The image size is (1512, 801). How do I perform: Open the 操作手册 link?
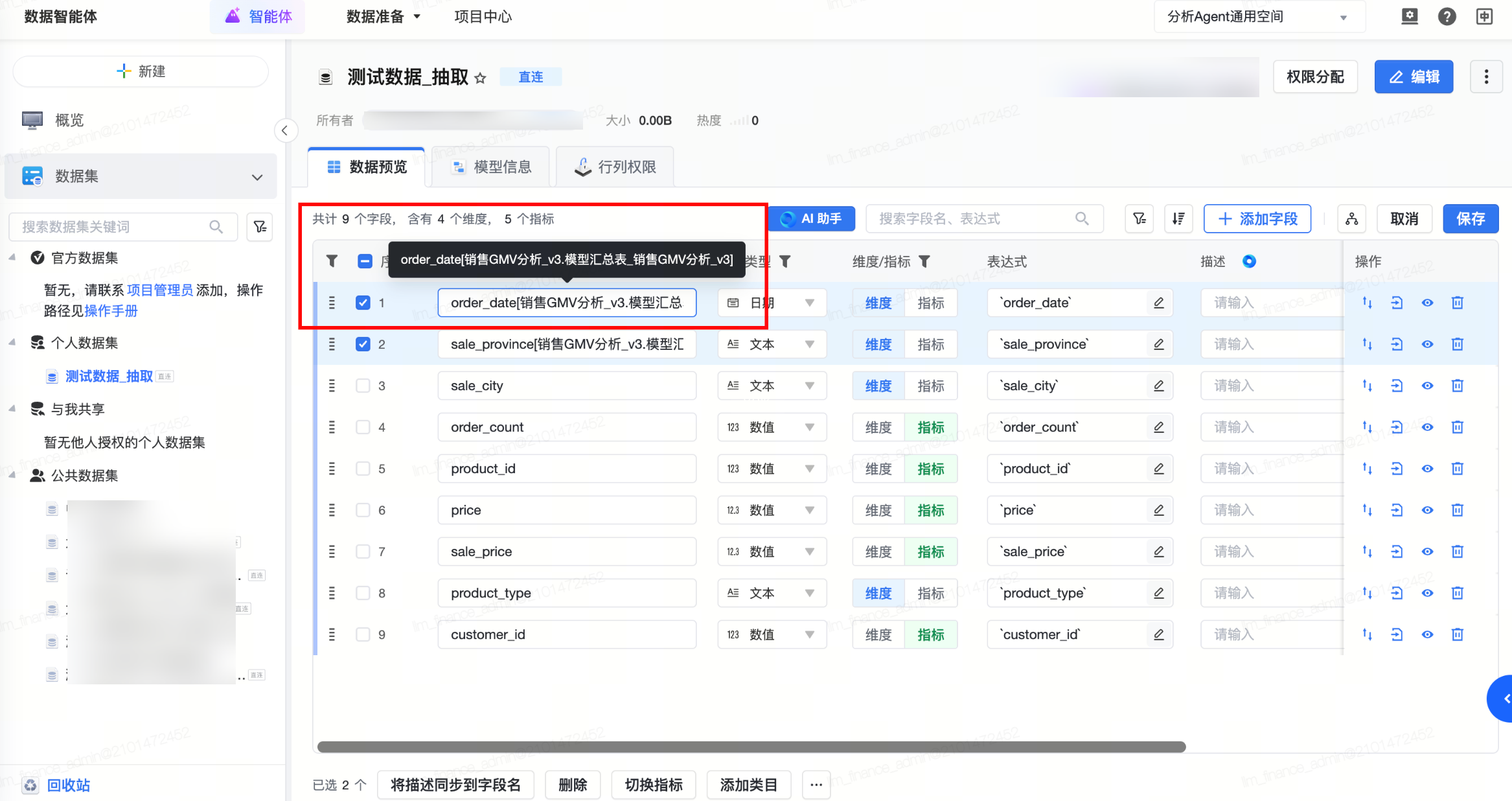click(x=111, y=311)
